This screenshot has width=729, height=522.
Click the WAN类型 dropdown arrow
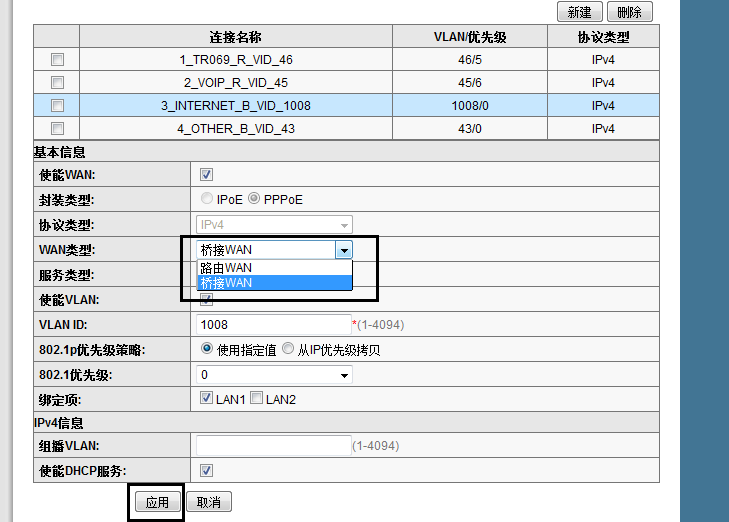point(344,250)
